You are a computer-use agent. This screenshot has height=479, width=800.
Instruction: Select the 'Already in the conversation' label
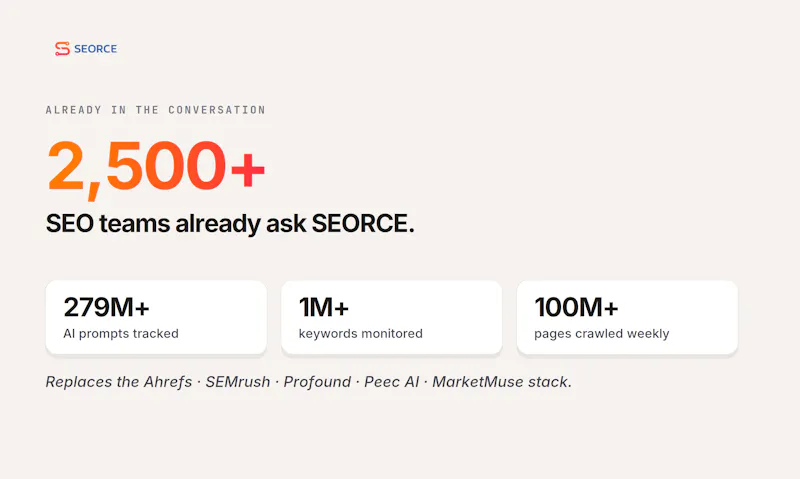pyautogui.click(x=156, y=110)
